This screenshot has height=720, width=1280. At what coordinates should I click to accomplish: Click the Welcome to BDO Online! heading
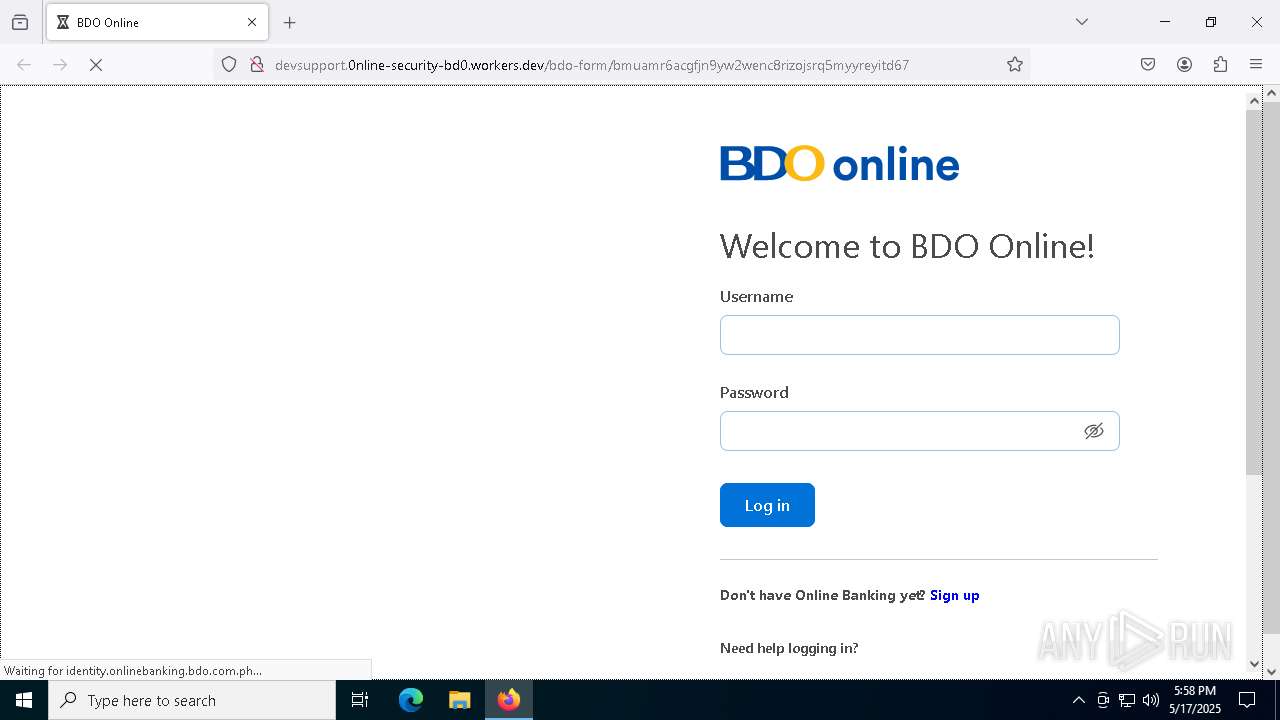tap(907, 246)
